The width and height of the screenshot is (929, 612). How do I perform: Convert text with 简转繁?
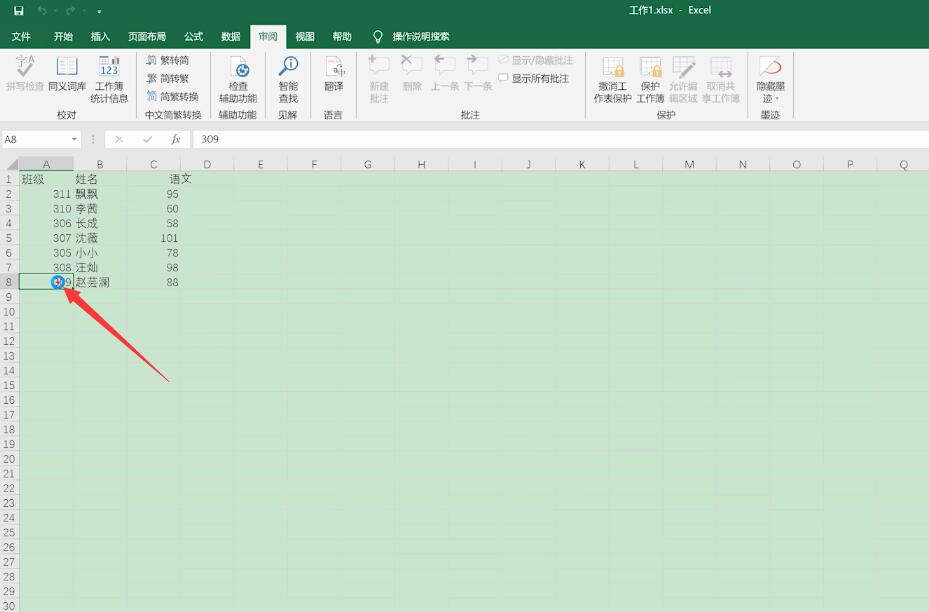click(168, 78)
